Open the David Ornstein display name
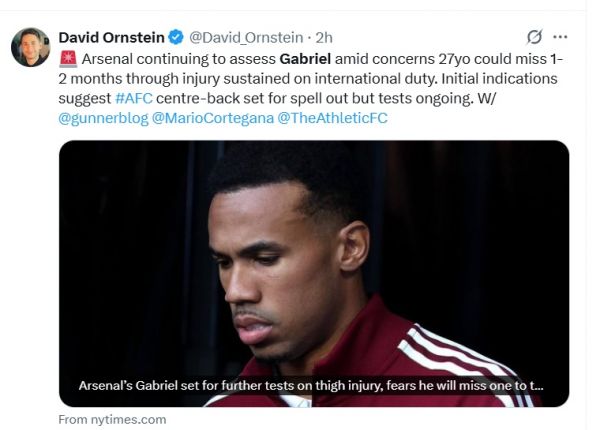Image resolution: width=600 pixels, height=430 pixels. (112, 37)
